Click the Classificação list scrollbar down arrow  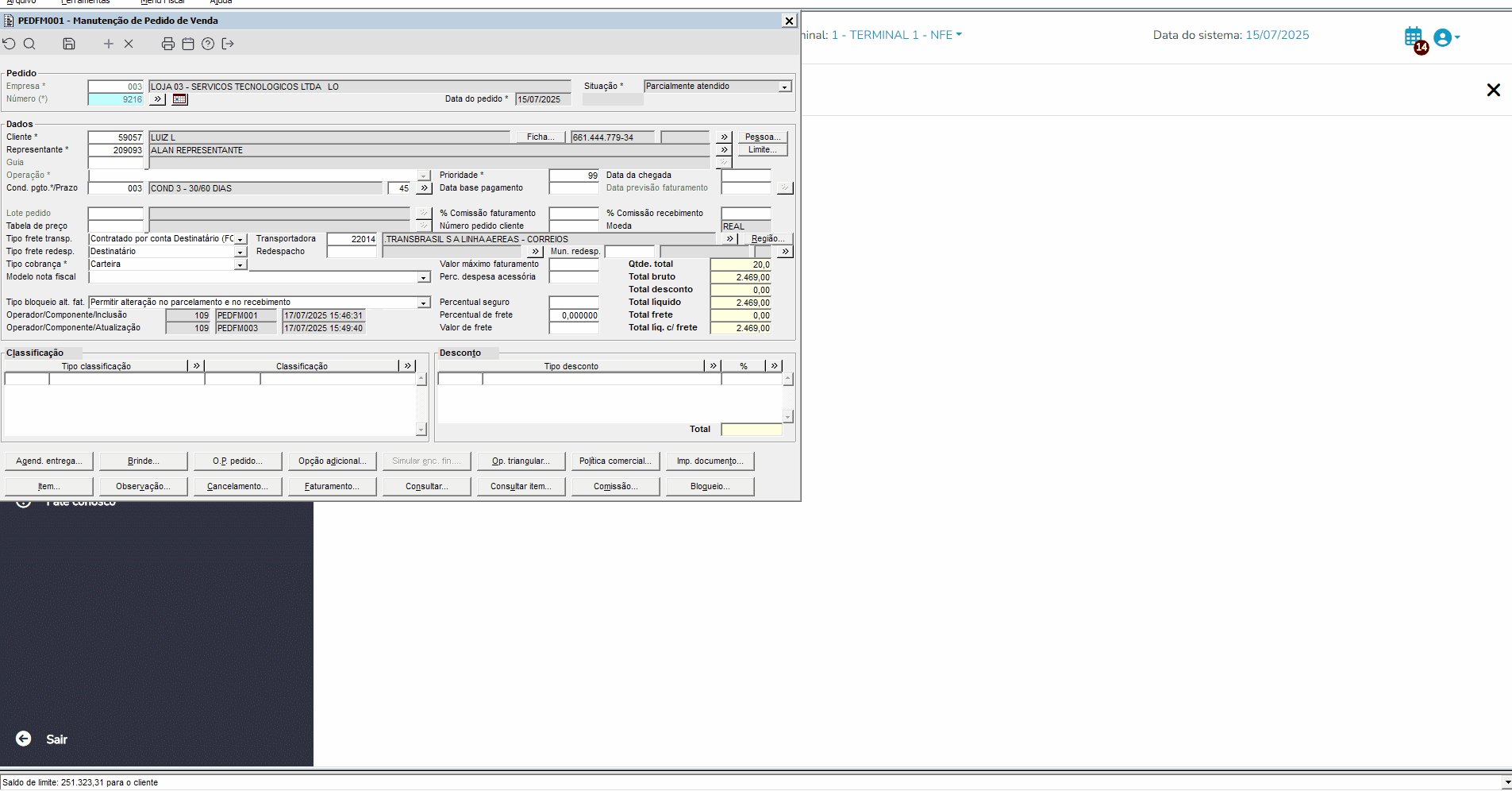[x=421, y=430]
